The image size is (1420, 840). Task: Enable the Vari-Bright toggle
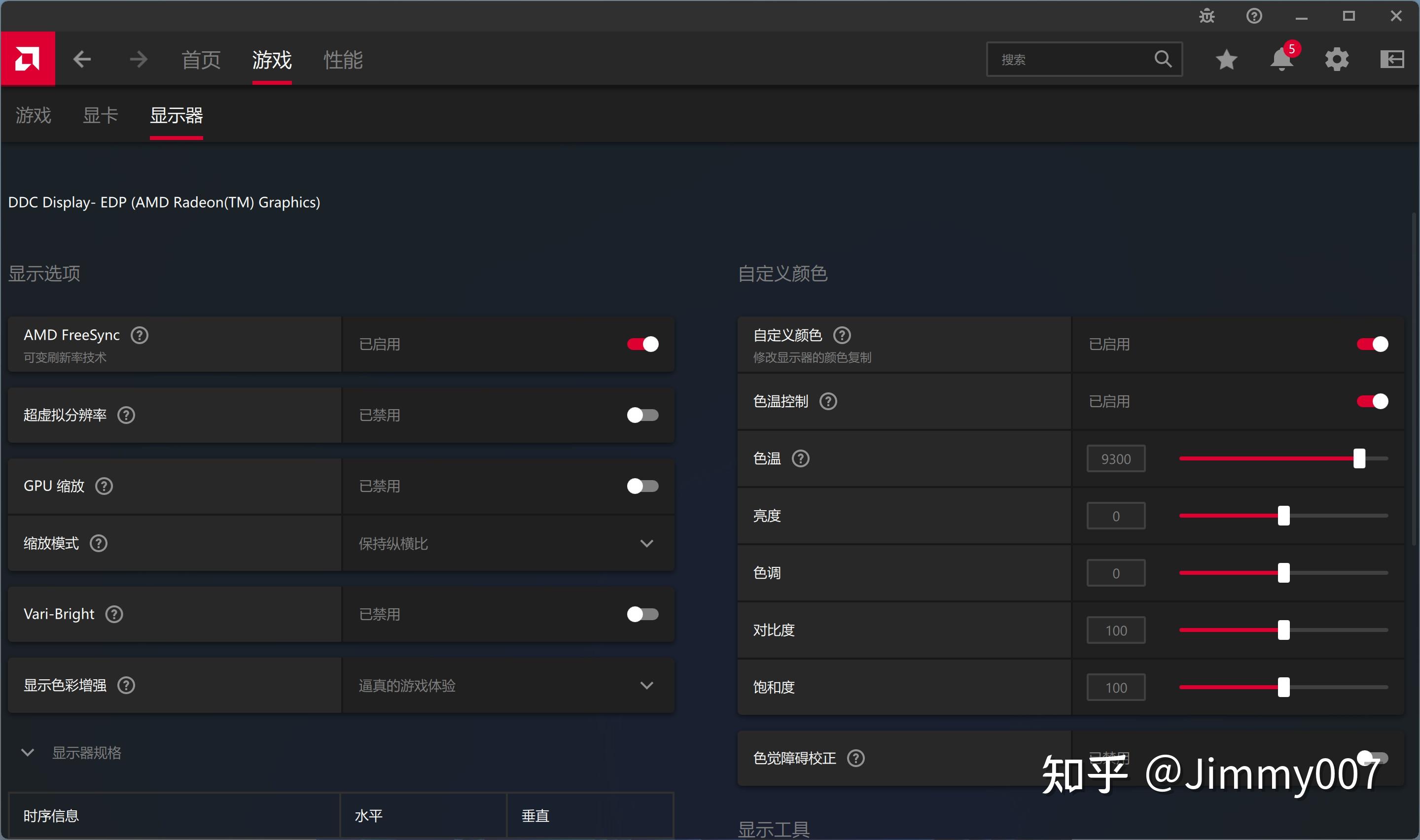tap(642, 614)
